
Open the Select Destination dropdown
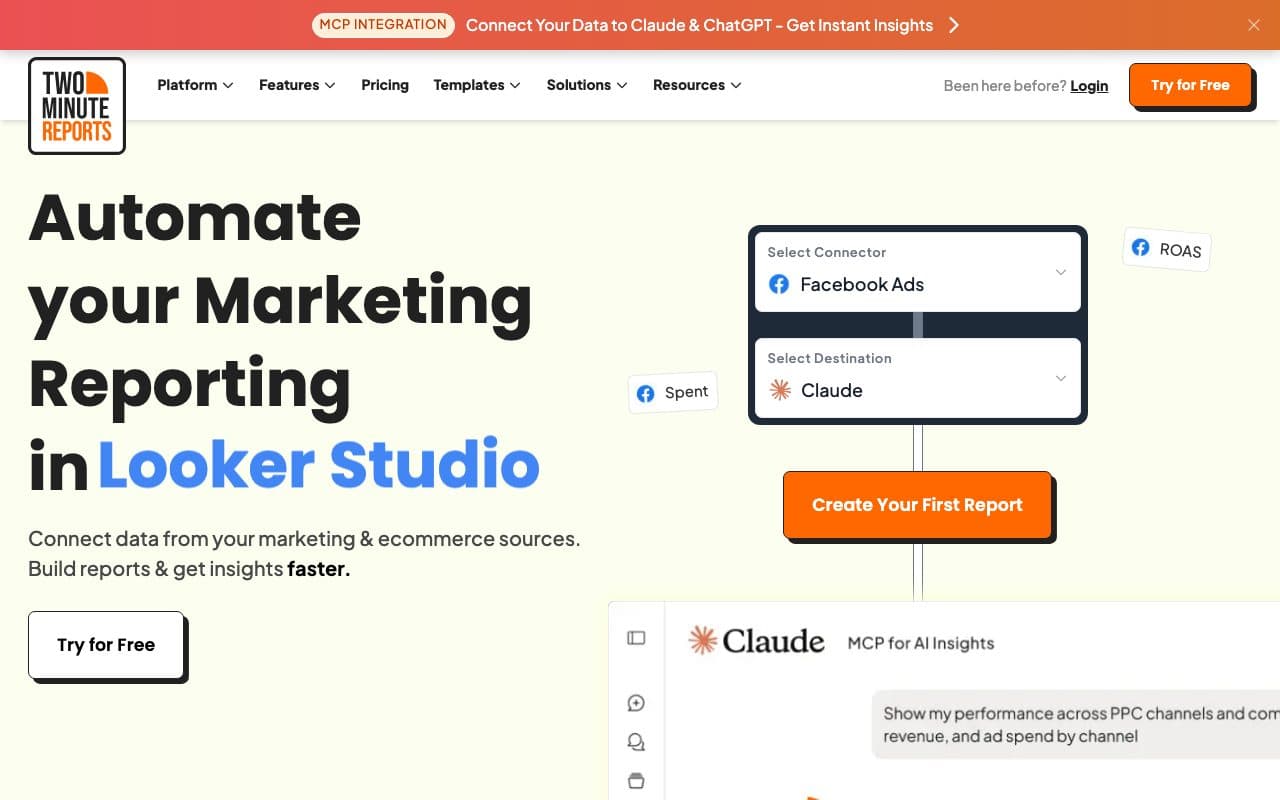pyautogui.click(x=918, y=378)
